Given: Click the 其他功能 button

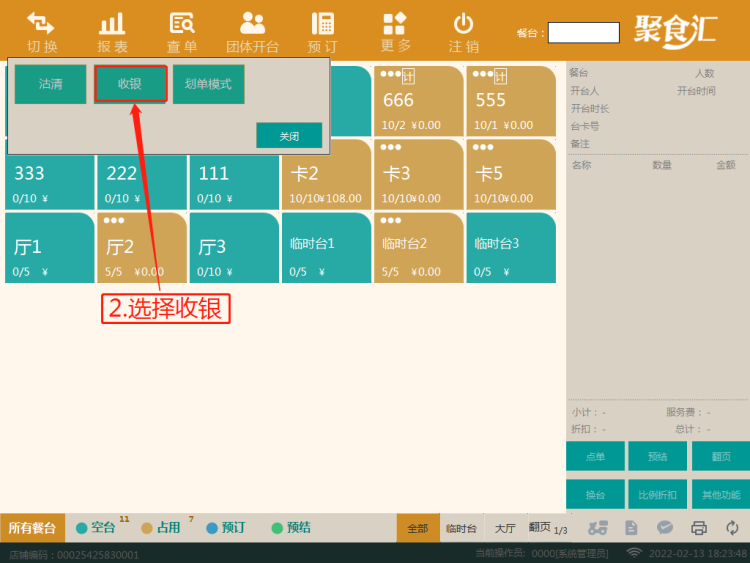Looking at the screenshot, I should pos(721,494).
